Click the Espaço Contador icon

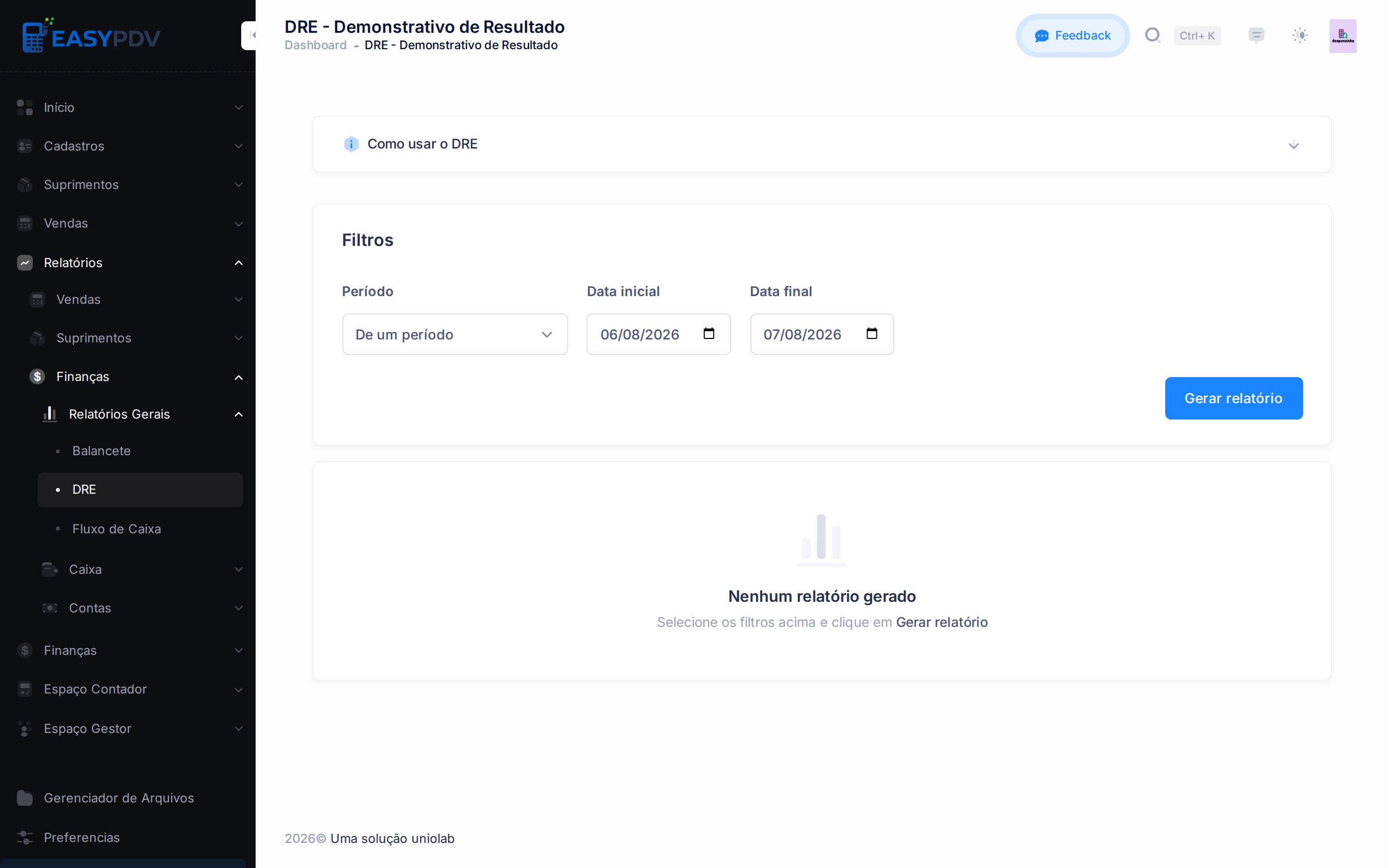(x=25, y=689)
